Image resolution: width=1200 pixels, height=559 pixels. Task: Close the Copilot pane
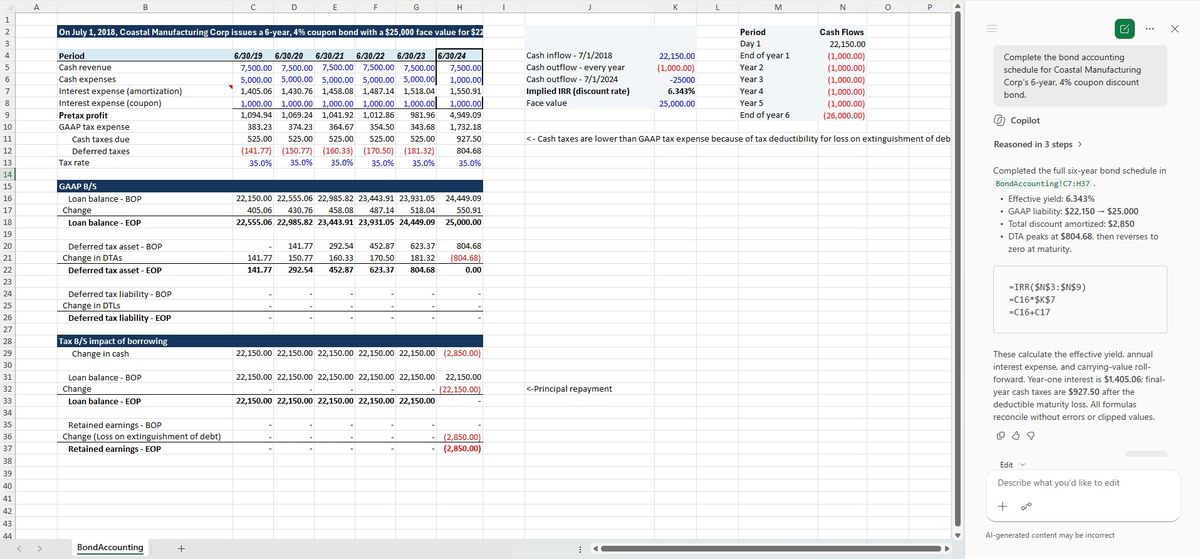coord(1175,29)
